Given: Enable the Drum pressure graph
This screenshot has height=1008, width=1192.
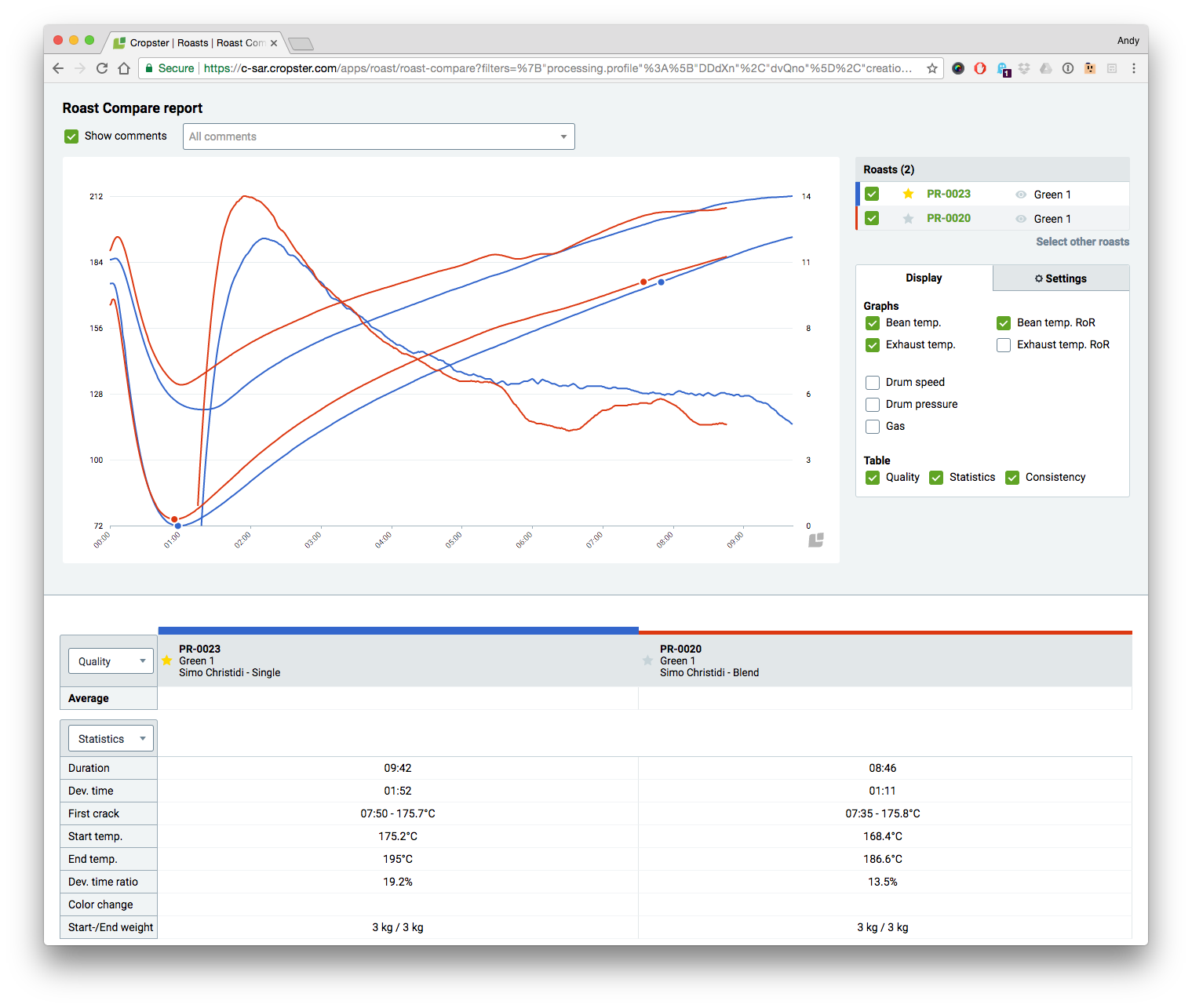Looking at the screenshot, I should coord(873,405).
